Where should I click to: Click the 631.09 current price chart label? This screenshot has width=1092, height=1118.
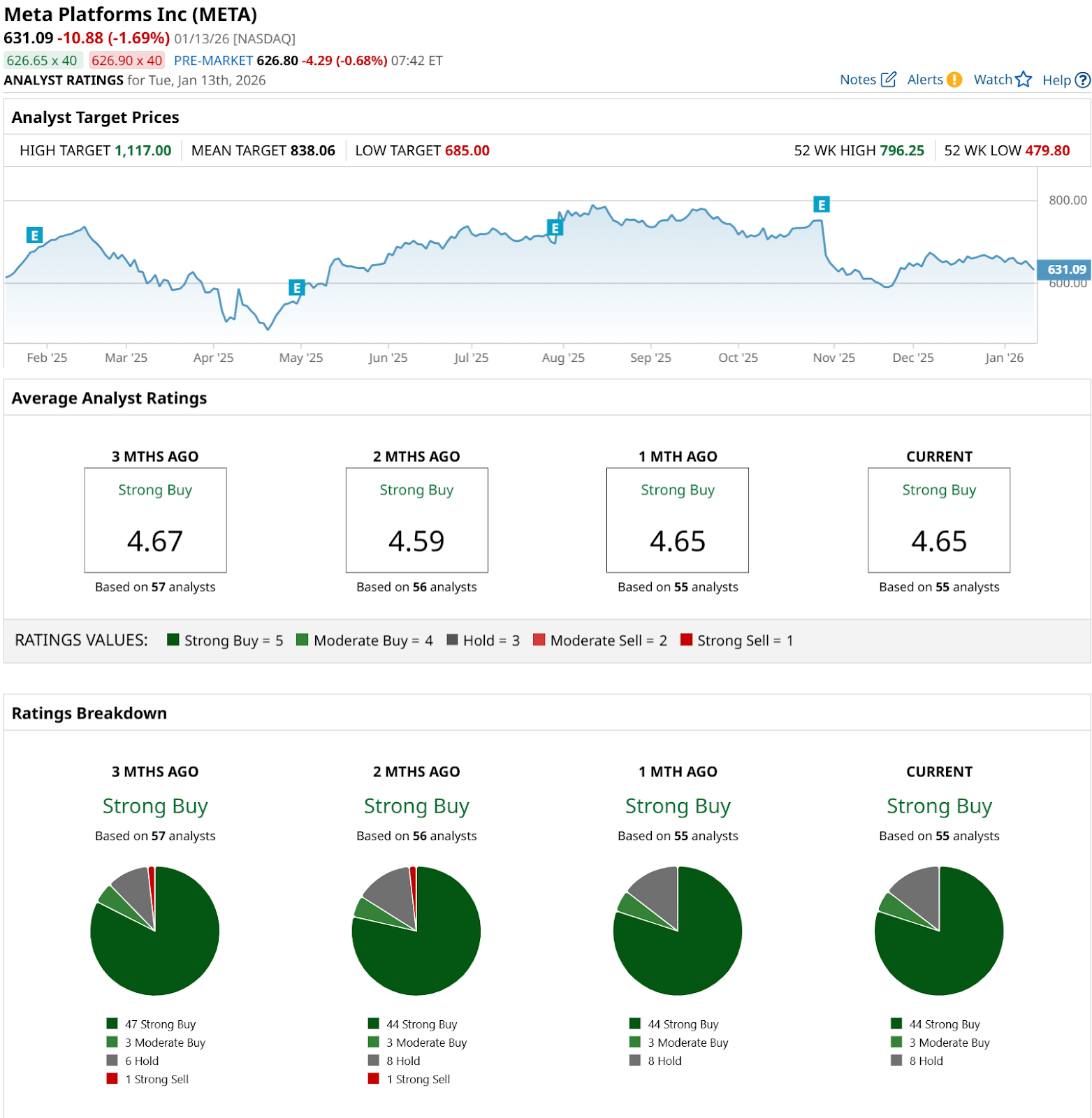coord(1065,270)
